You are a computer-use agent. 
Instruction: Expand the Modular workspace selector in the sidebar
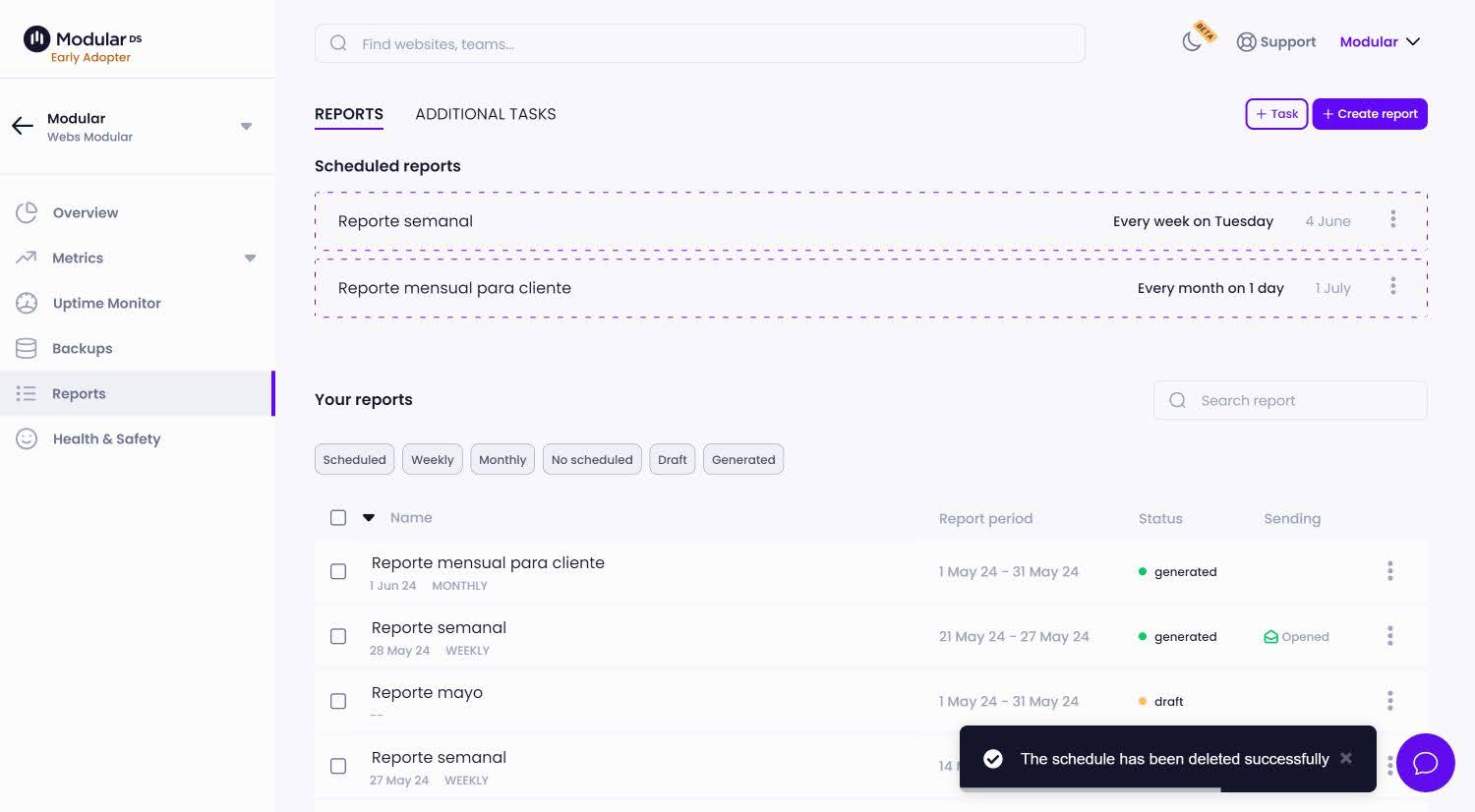[x=247, y=126]
